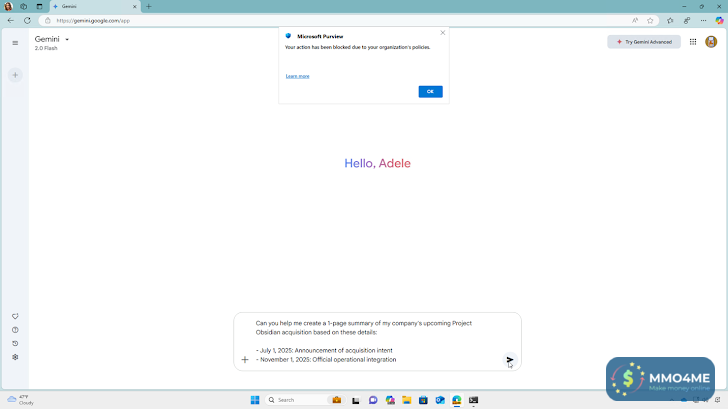
Task: Open Edge workspaces icon
Action: (24, 6)
